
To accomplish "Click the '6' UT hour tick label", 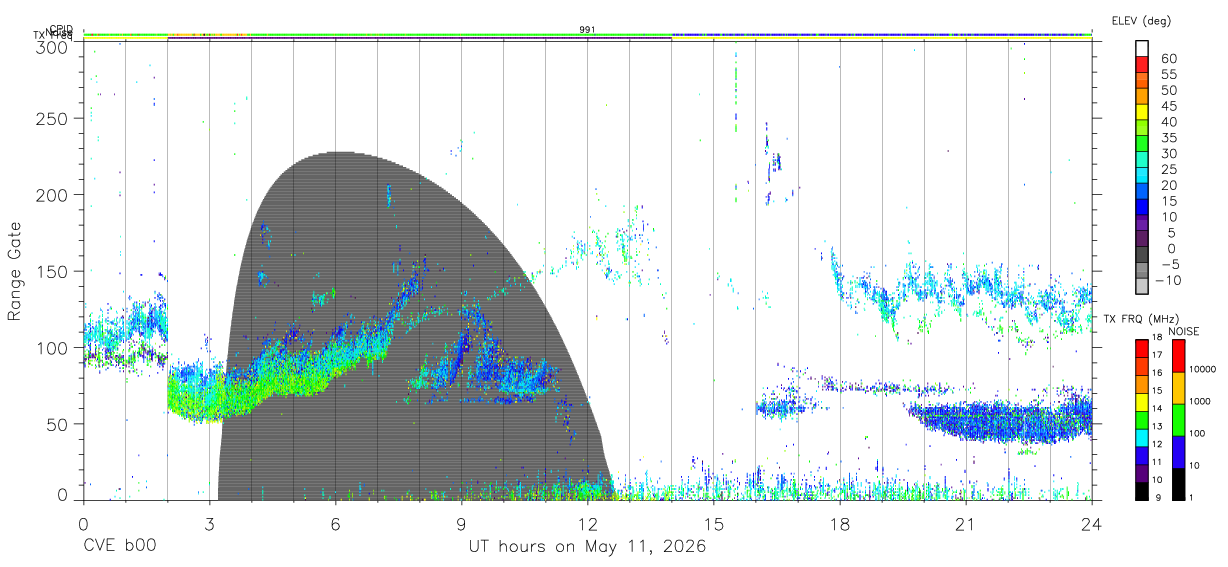I will point(335,523).
